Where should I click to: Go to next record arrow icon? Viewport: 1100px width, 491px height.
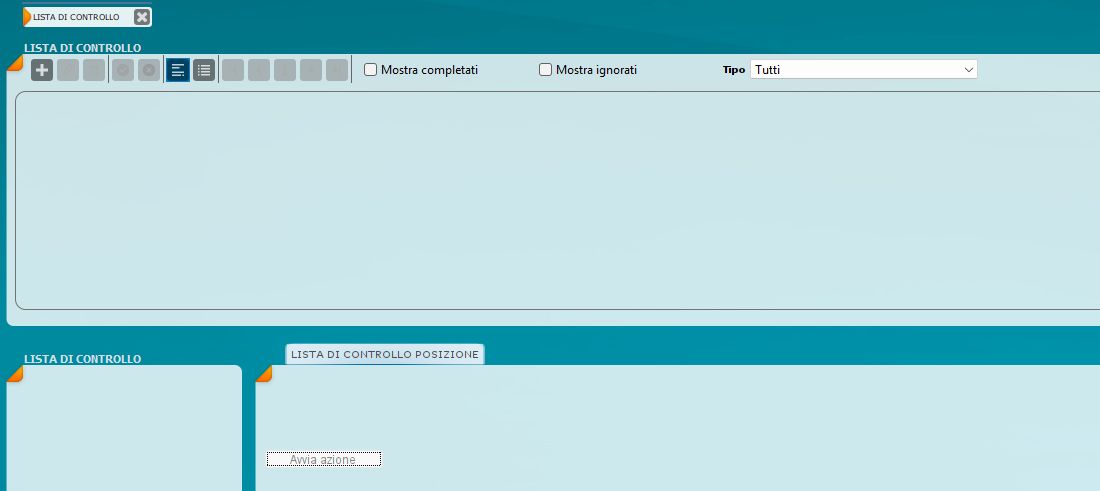pos(311,70)
